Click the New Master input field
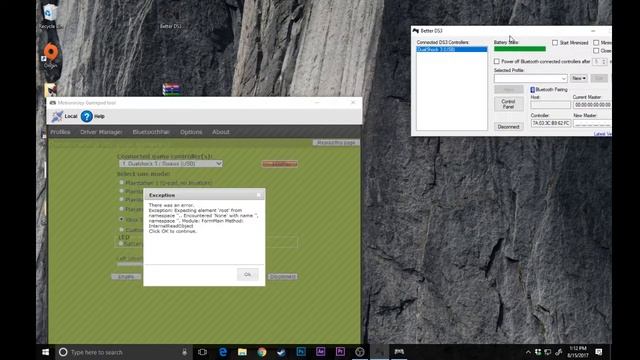 coord(592,123)
